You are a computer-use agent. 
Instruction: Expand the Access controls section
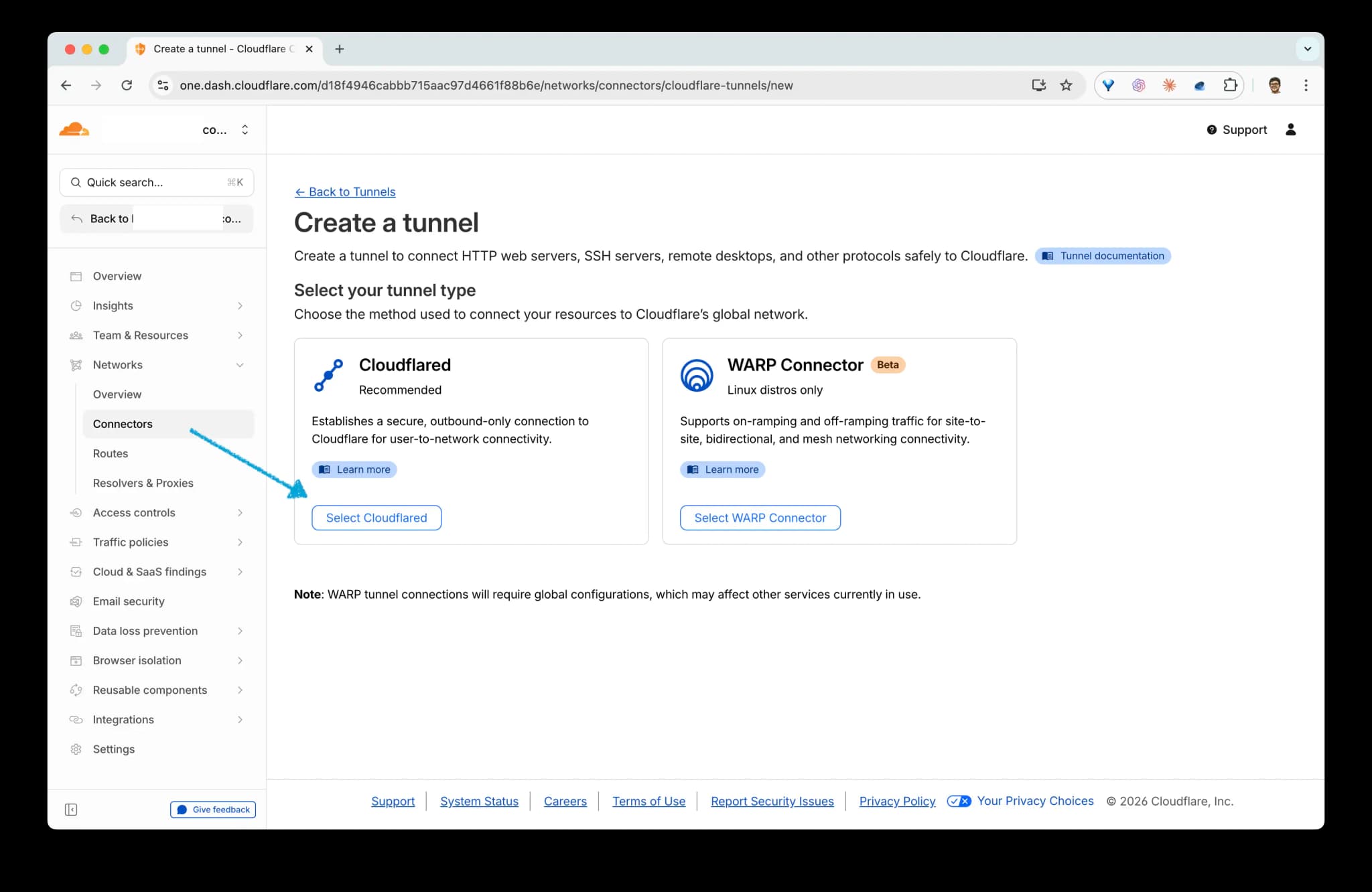coord(240,512)
